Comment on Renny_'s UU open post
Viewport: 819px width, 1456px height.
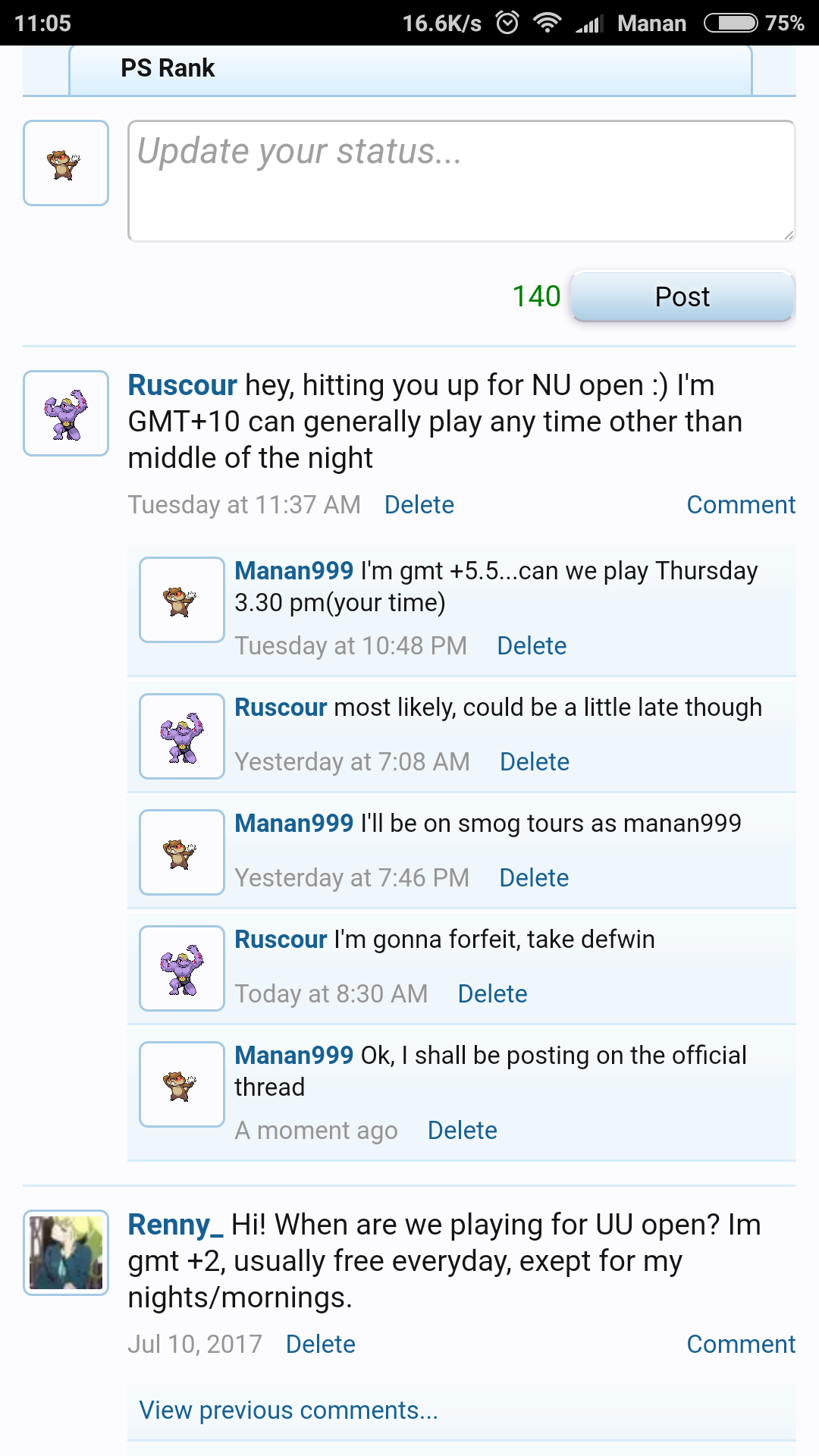tap(740, 1345)
